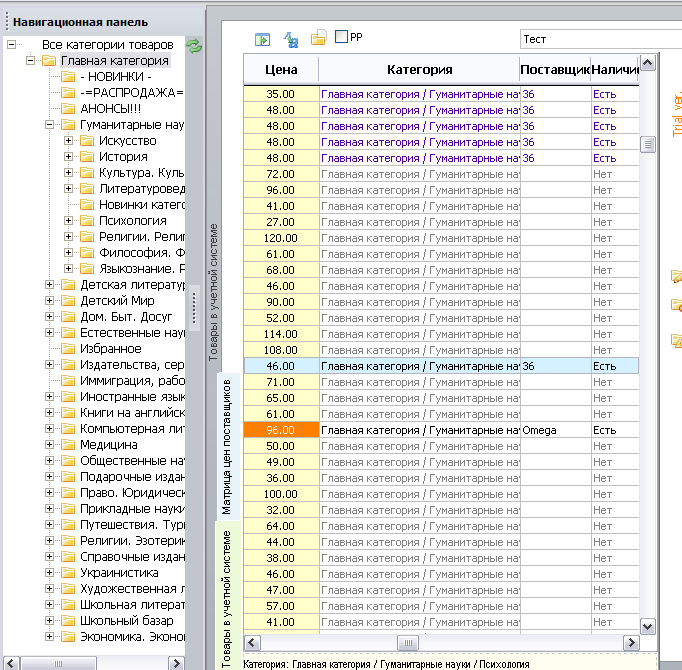Click the Культура folder icon
The height and width of the screenshot is (670, 682).
point(87,173)
